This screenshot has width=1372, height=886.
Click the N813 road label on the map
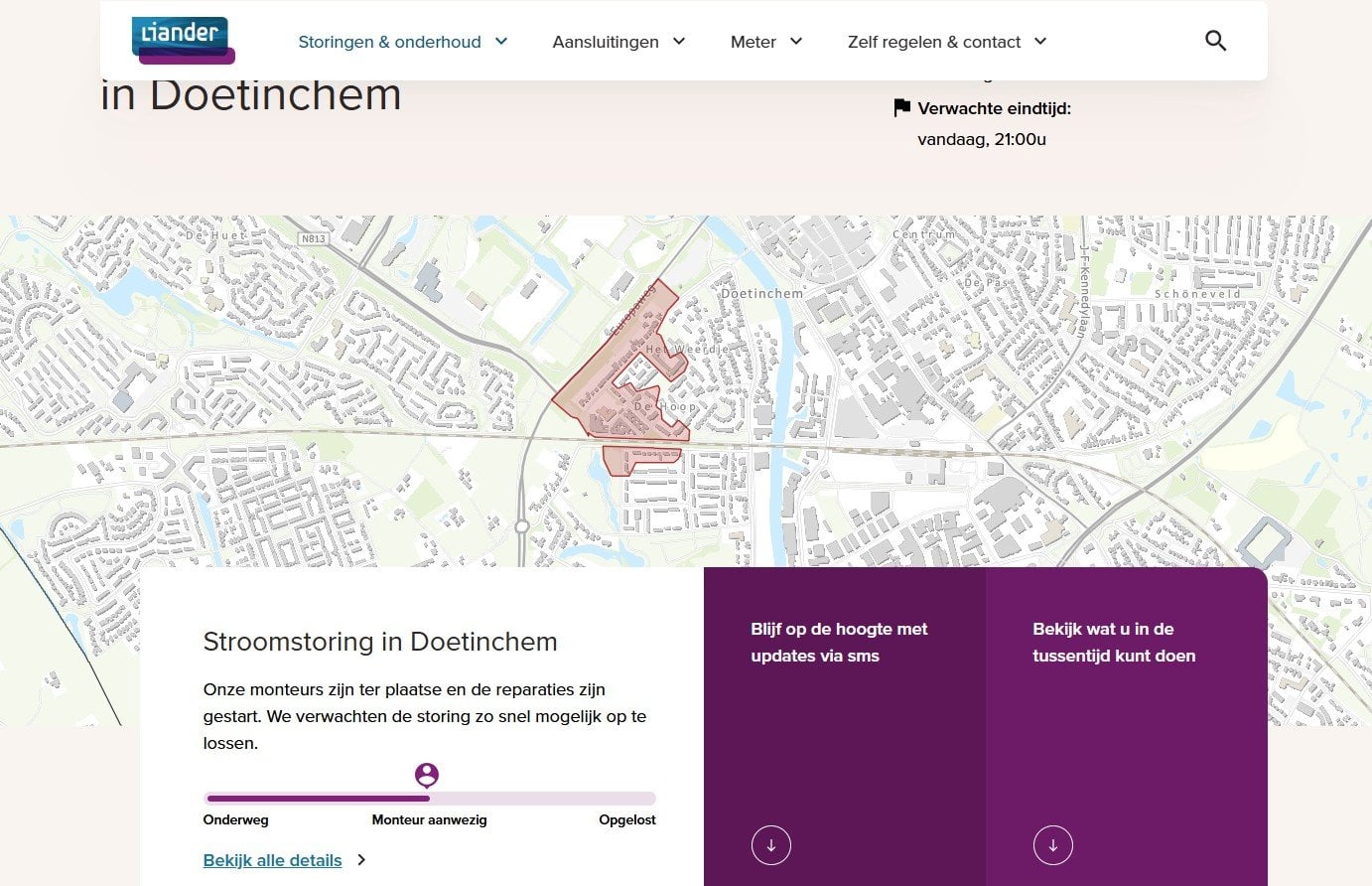coord(313,238)
